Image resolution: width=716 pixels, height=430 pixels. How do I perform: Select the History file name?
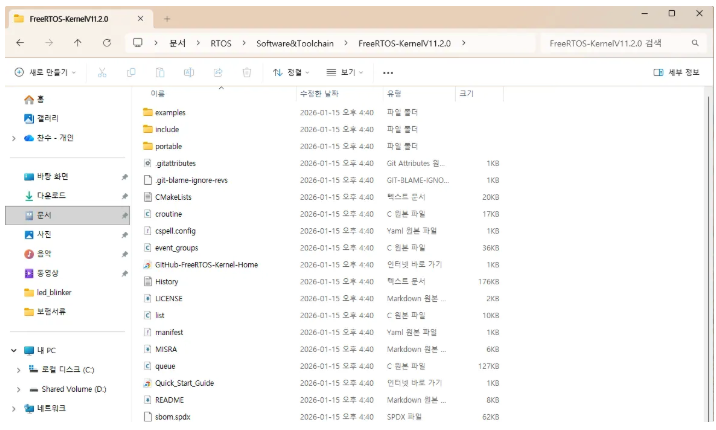[167, 282]
